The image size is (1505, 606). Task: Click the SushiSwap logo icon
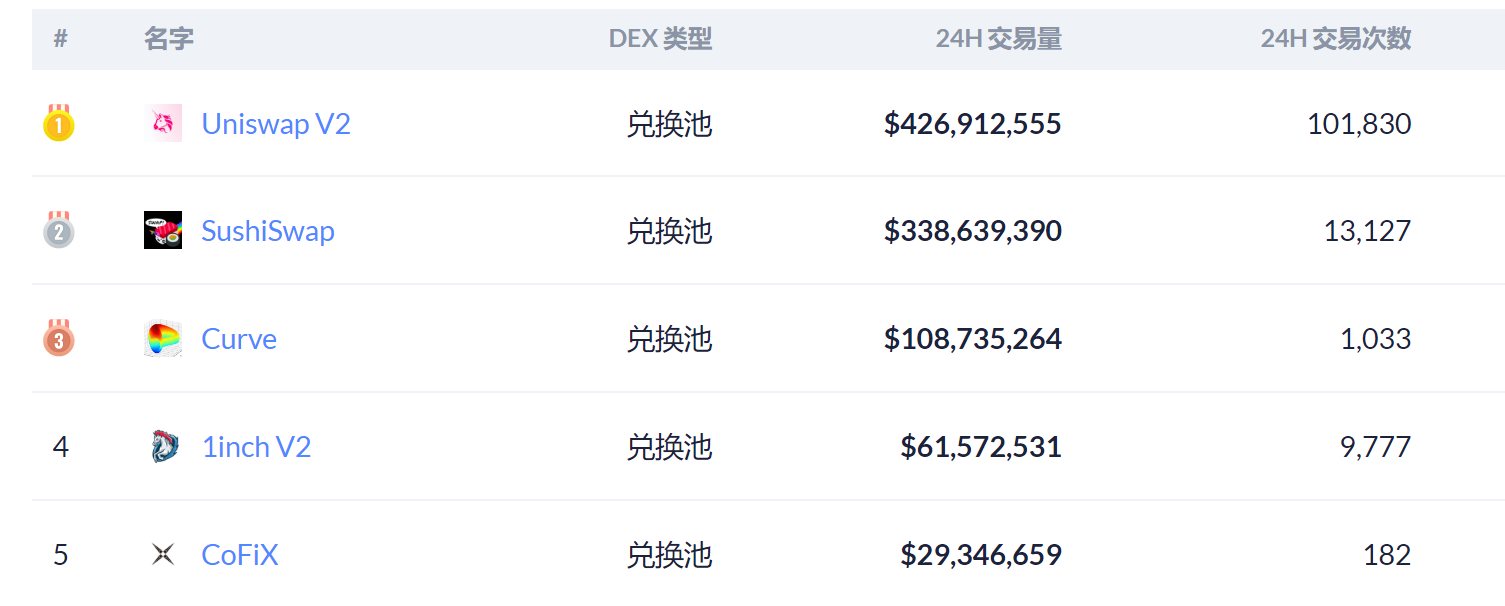pyautogui.click(x=163, y=230)
